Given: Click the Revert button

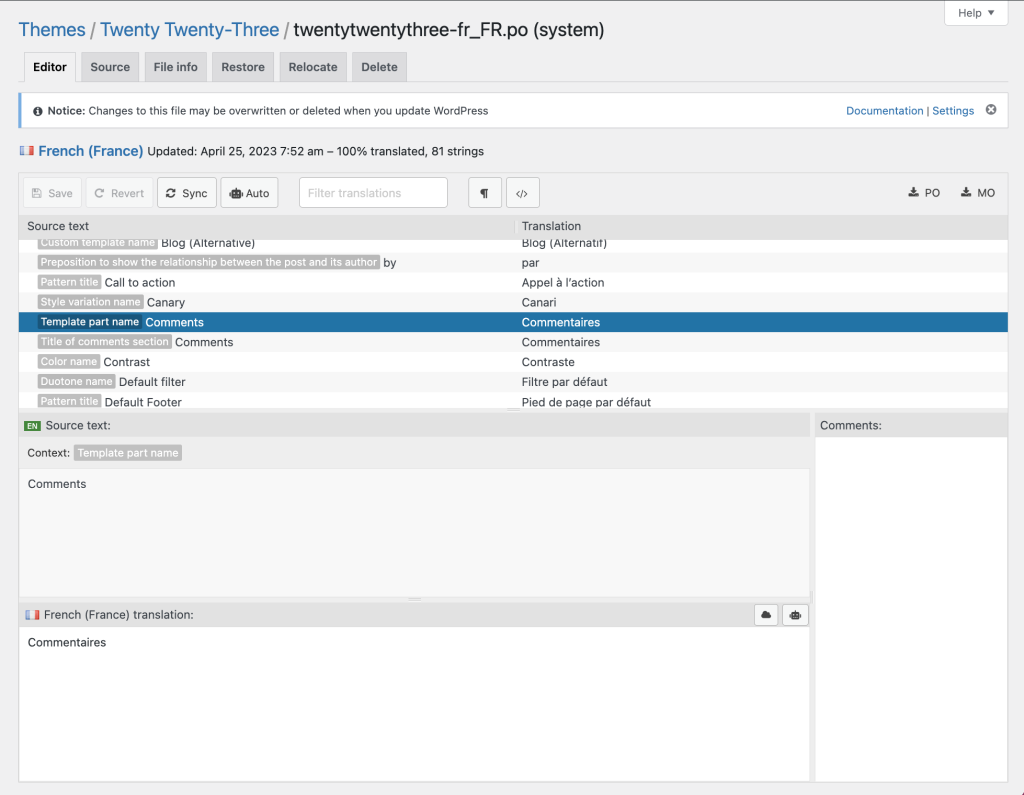Looking at the screenshot, I should [x=119, y=193].
